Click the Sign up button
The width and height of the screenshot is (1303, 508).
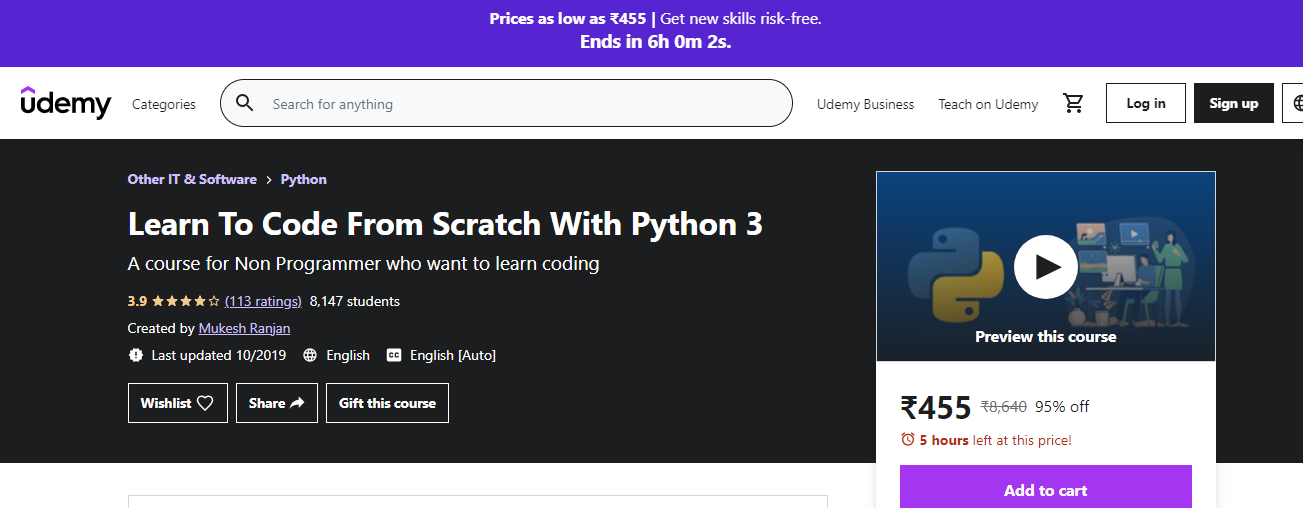click(1233, 103)
